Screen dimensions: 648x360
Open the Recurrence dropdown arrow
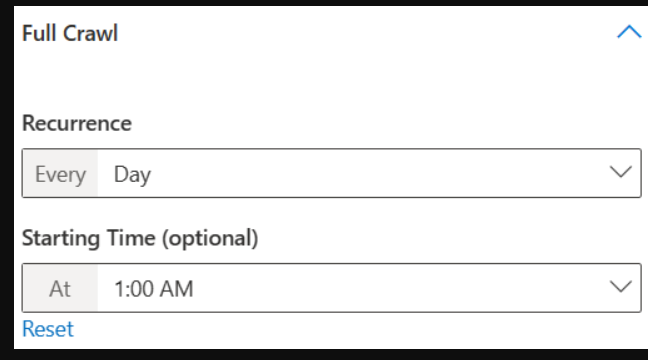click(621, 172)
